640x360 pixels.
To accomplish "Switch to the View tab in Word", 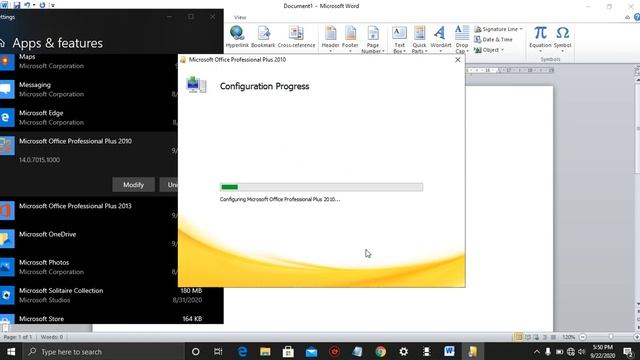I will click(240, 17).
